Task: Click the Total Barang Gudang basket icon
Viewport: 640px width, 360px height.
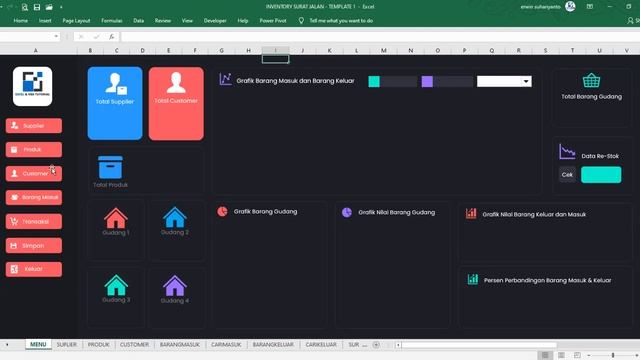Action: coord(591,81)
